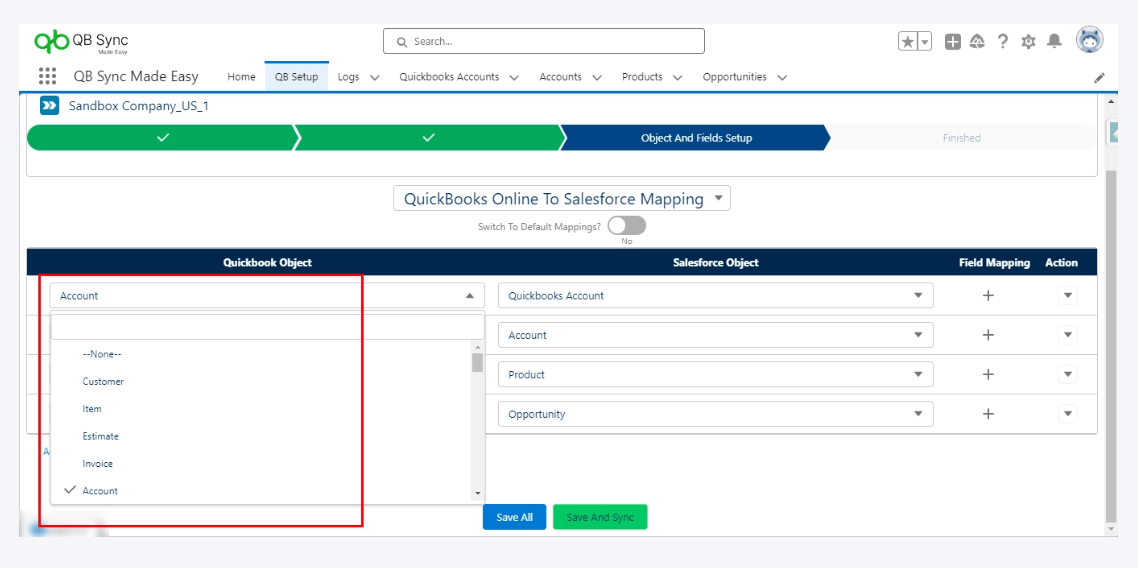Open the QuickBooks Online To Salesforce Mapping dropdown
The height and width of the screenshot is (568, 1138).
pos(562,199)
